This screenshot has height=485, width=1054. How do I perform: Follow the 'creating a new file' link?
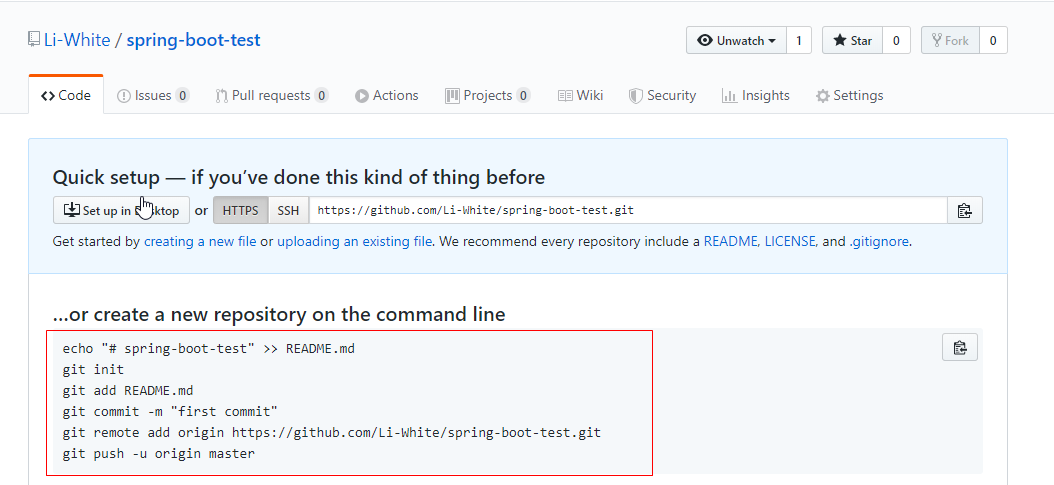[200, 241]
